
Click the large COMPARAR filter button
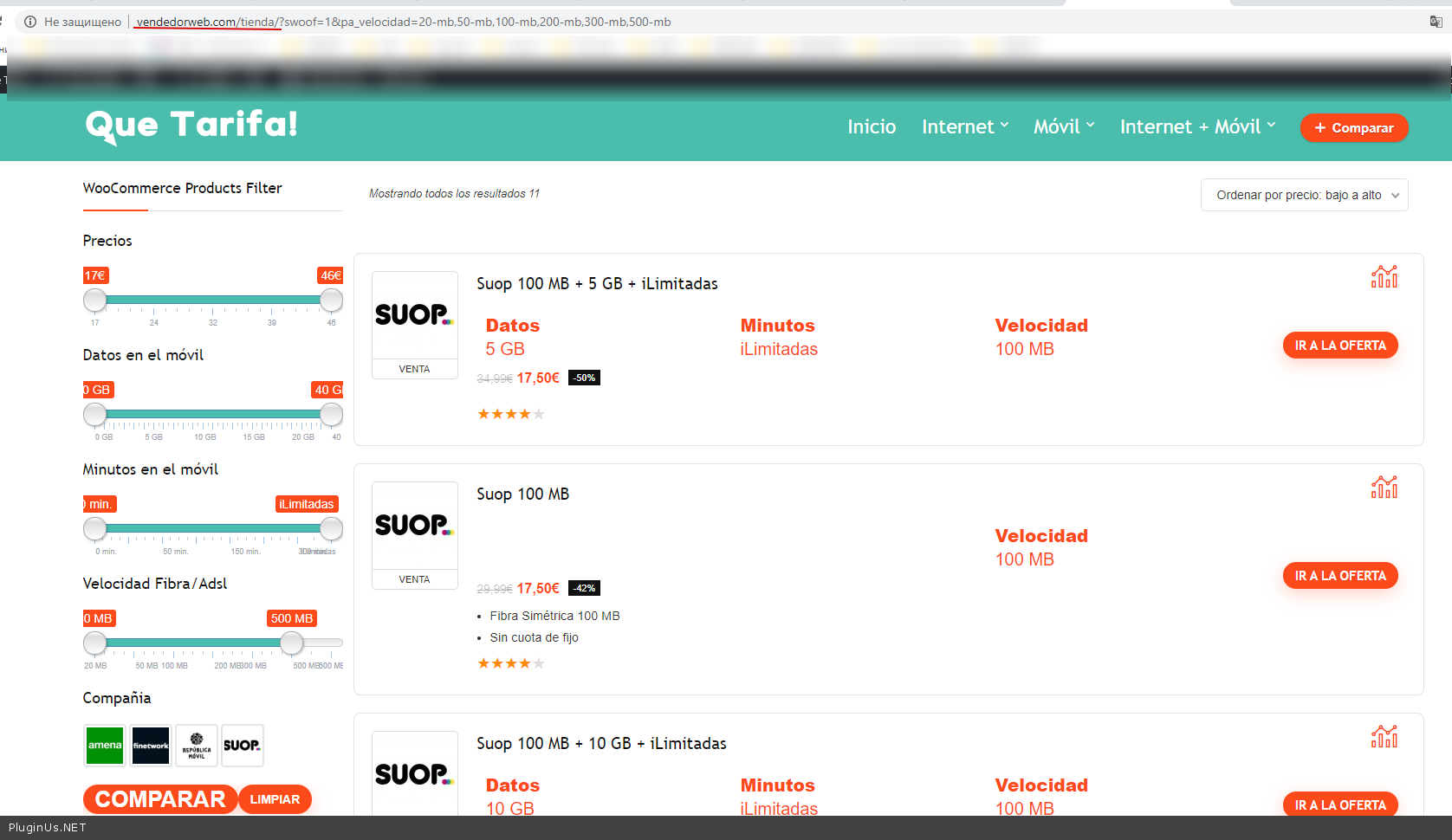point(160,799)
